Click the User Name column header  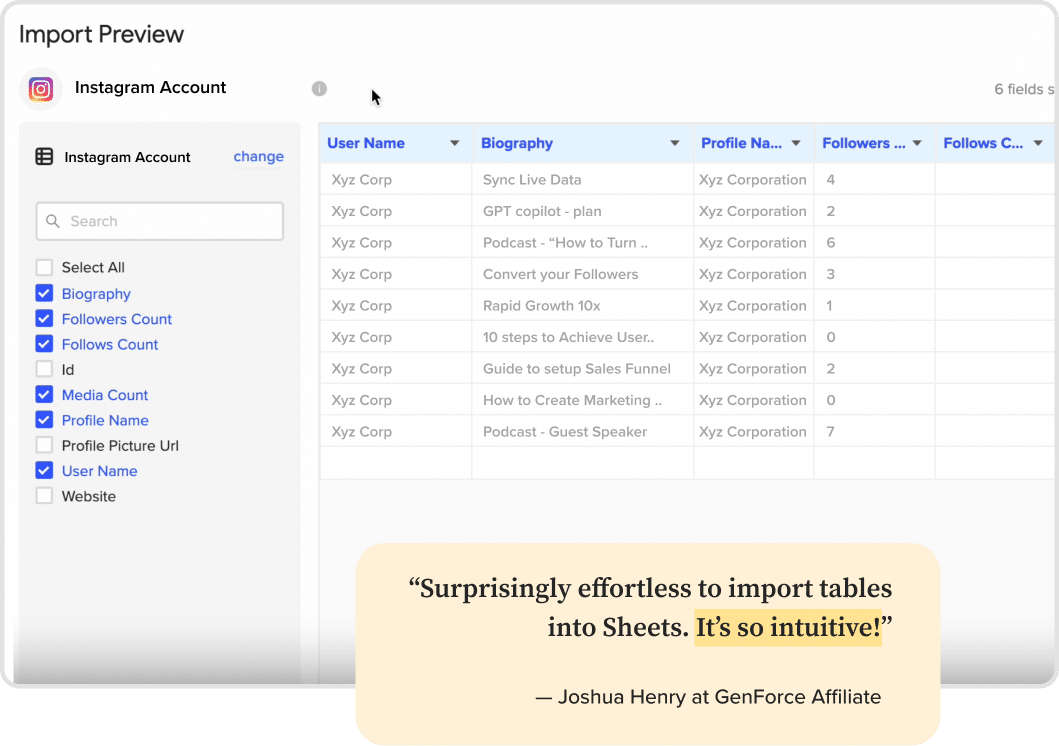pyautogui.click(x=396, y=143)
